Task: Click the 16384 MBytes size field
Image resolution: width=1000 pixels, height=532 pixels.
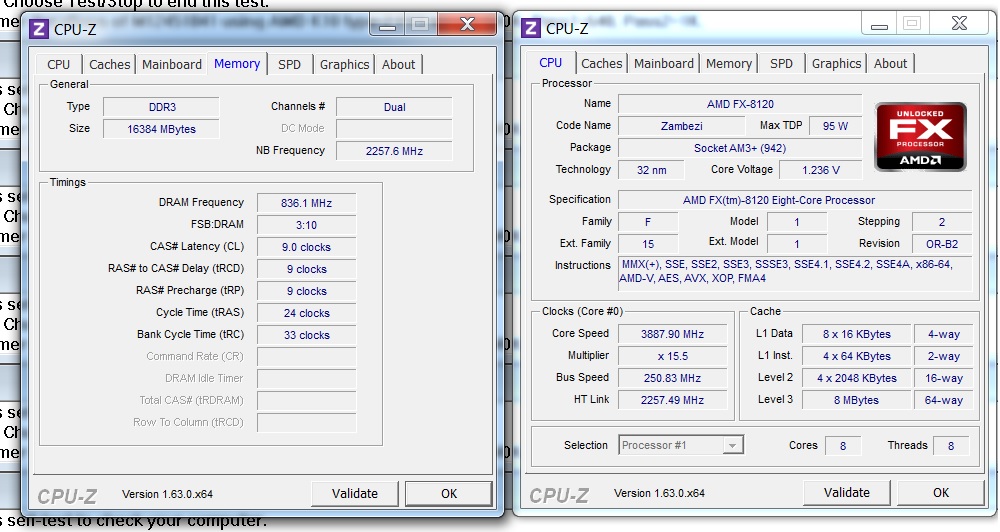Action: click(161, 129)
